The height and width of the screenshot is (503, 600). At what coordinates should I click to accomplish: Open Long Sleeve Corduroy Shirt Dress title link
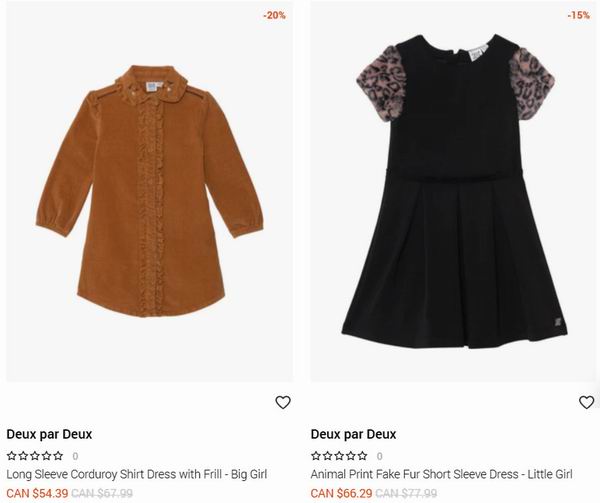(137, 474)
